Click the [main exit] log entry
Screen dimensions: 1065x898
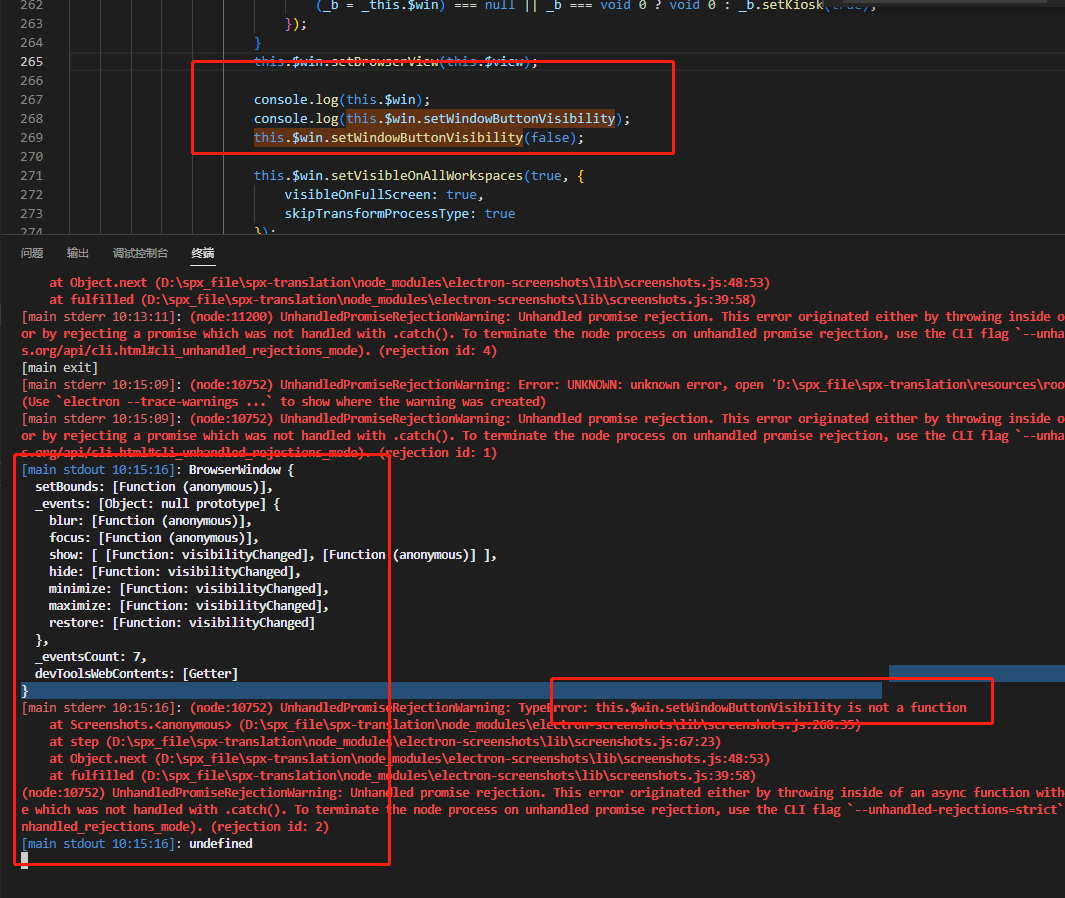pyautogui.click(x=48, y=367)
